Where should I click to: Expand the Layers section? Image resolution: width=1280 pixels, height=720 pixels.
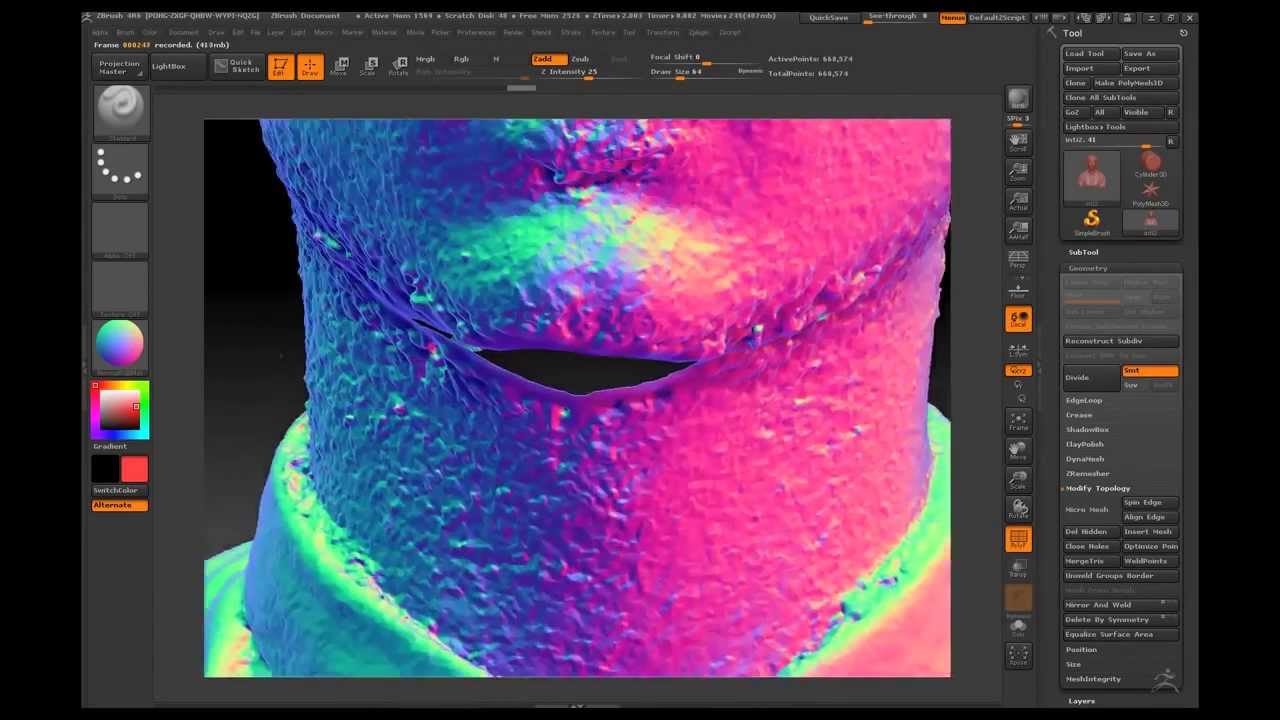click(x=1081, y=701)
